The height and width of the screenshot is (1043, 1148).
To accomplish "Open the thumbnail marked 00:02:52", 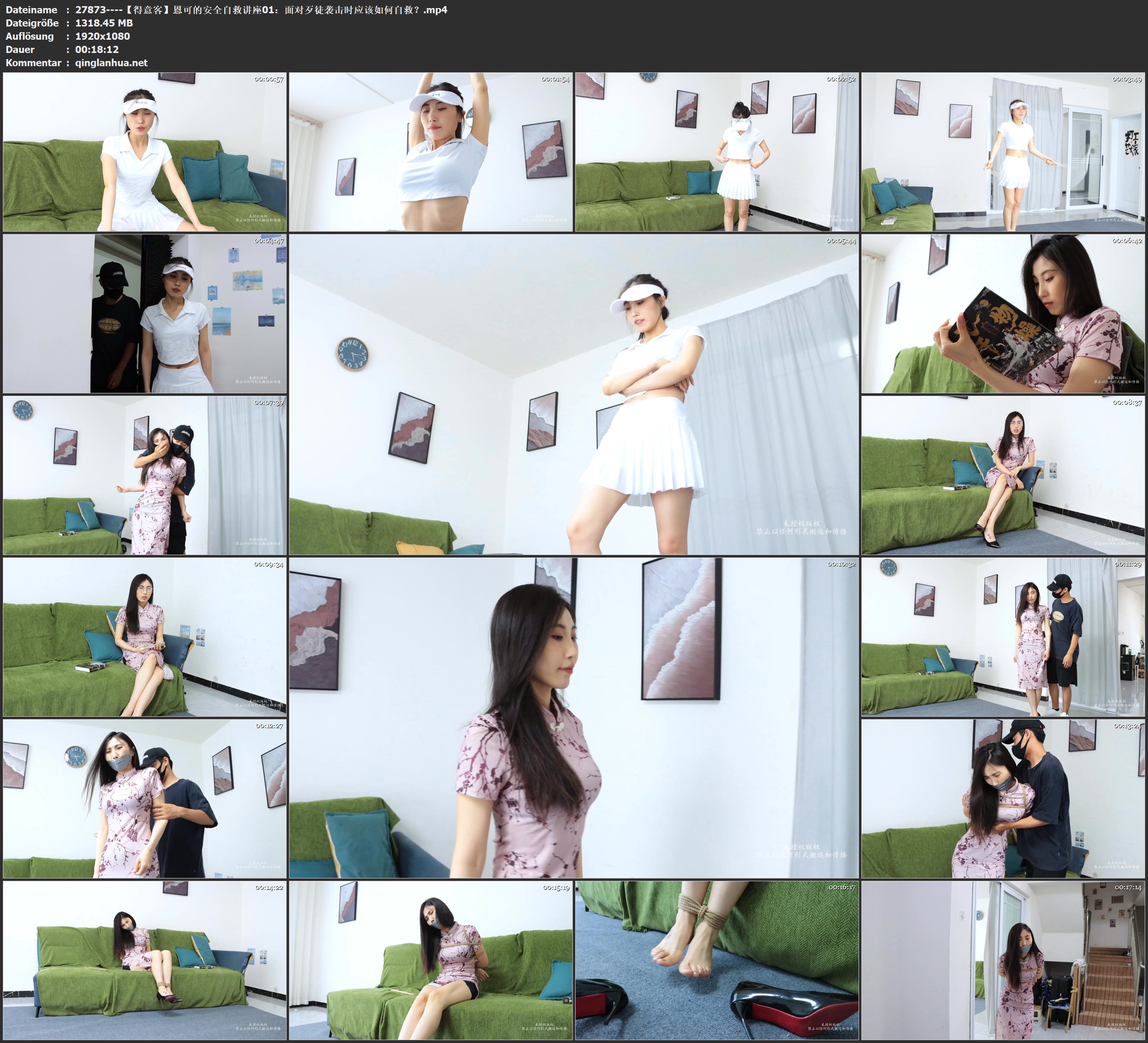I will click(716, 152).
